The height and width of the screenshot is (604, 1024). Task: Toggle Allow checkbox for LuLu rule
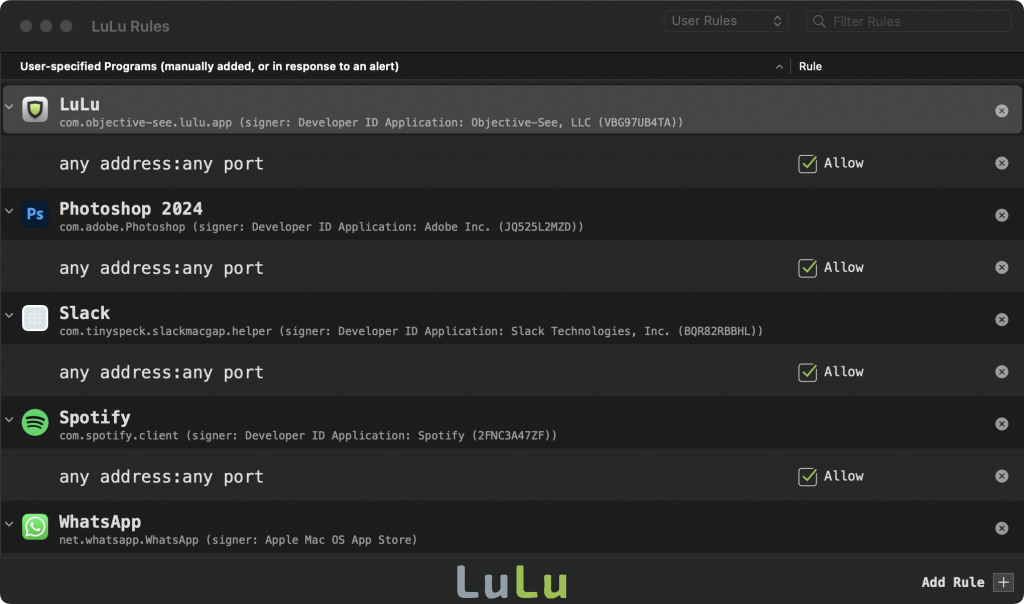(807, 164)
